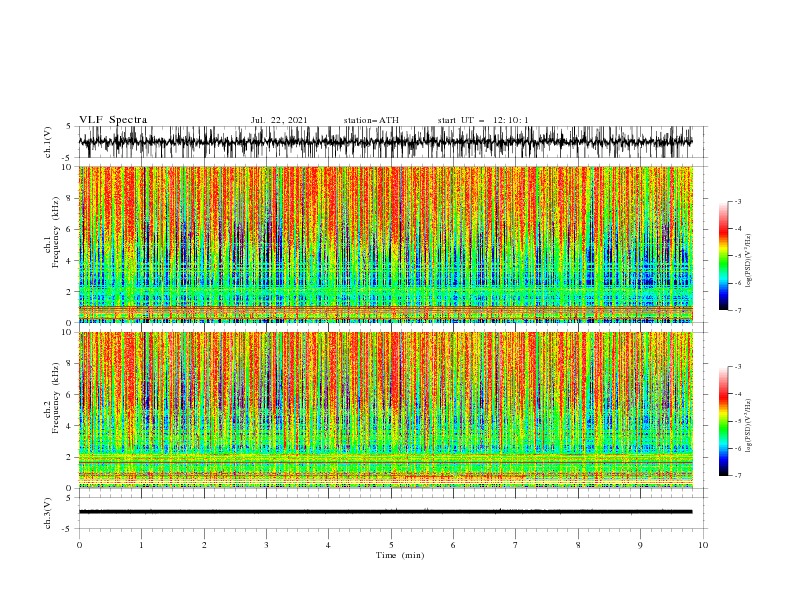
Task: Click the "4" tick on ch.1 frequency axis
Action: 69,261
